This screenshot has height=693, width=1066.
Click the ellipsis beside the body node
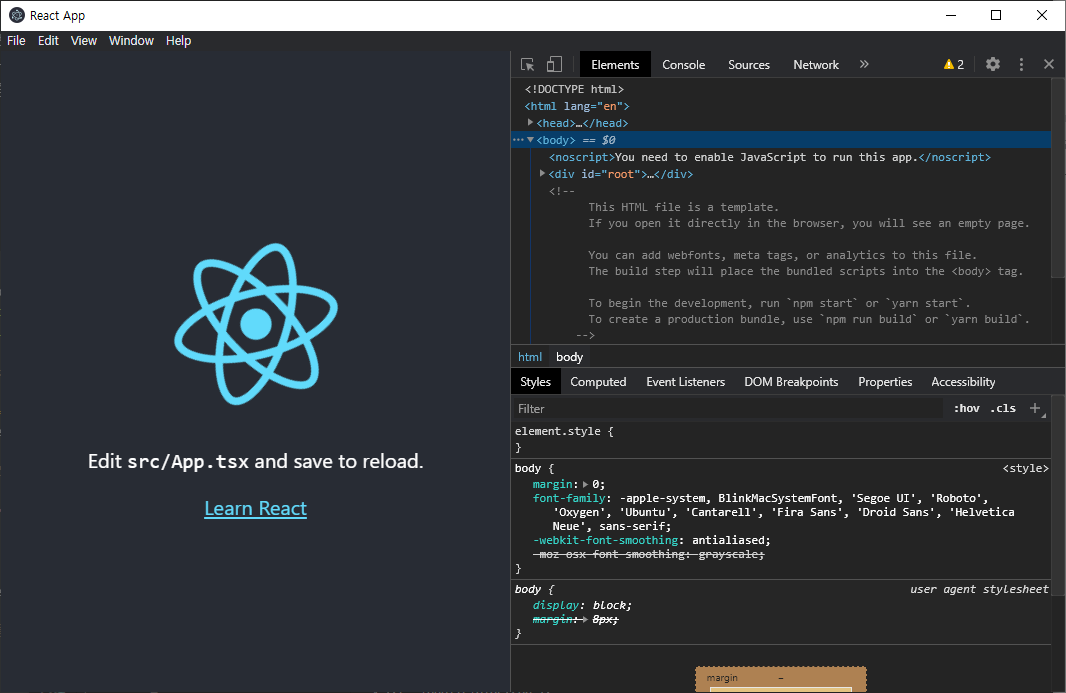(x=518, y=139)
